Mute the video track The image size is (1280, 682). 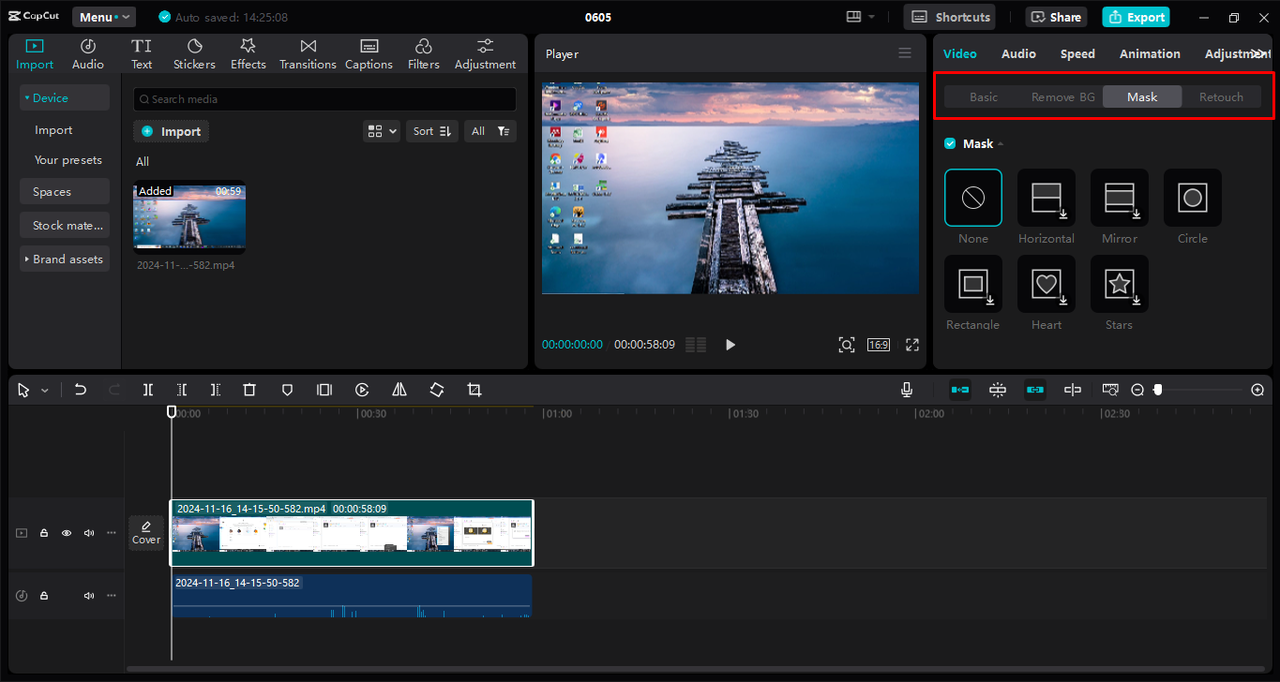(x=89, y=533)
